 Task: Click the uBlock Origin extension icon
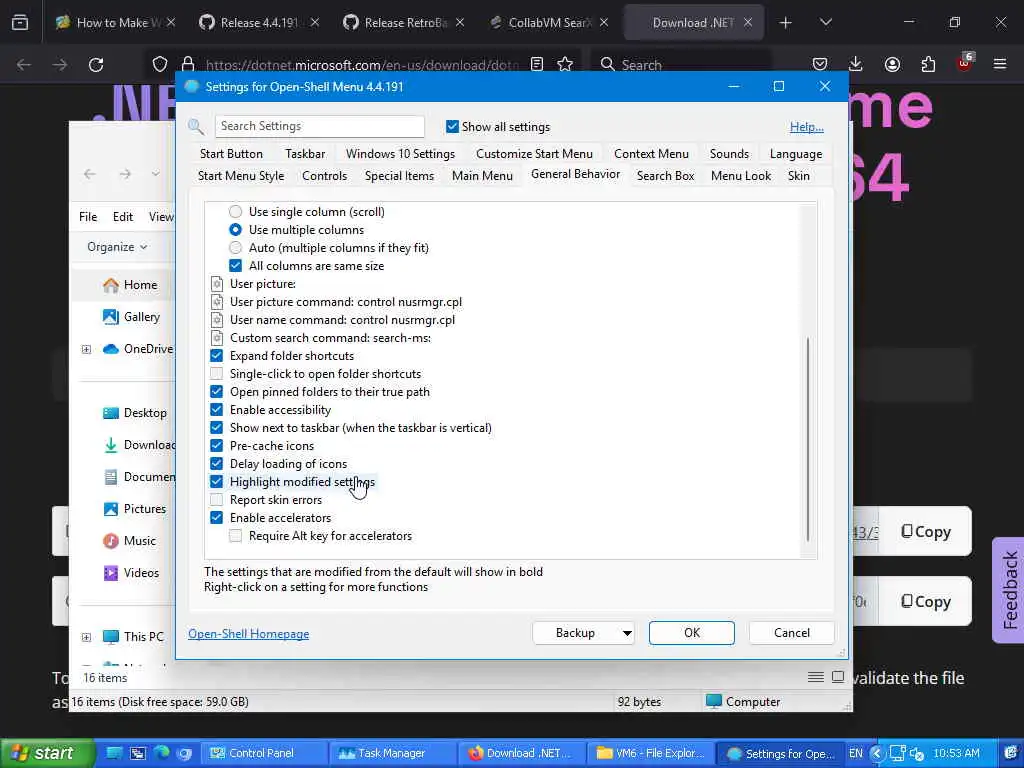[965, 63]
